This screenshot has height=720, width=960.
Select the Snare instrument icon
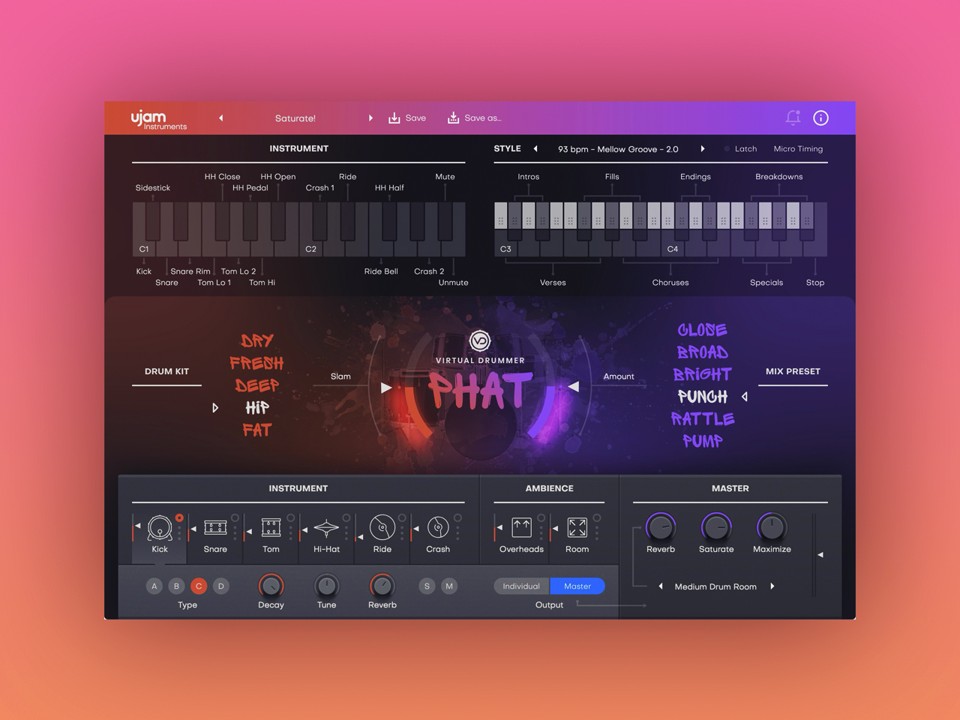[215, 528]
